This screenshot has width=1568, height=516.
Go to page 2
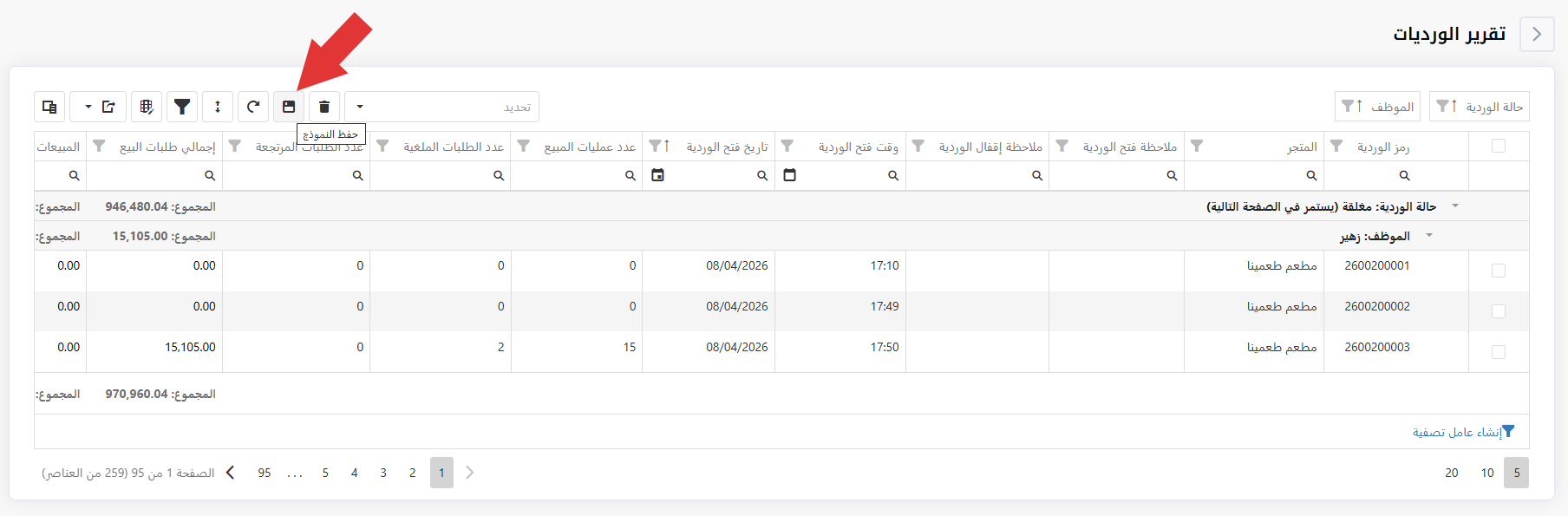413,473
